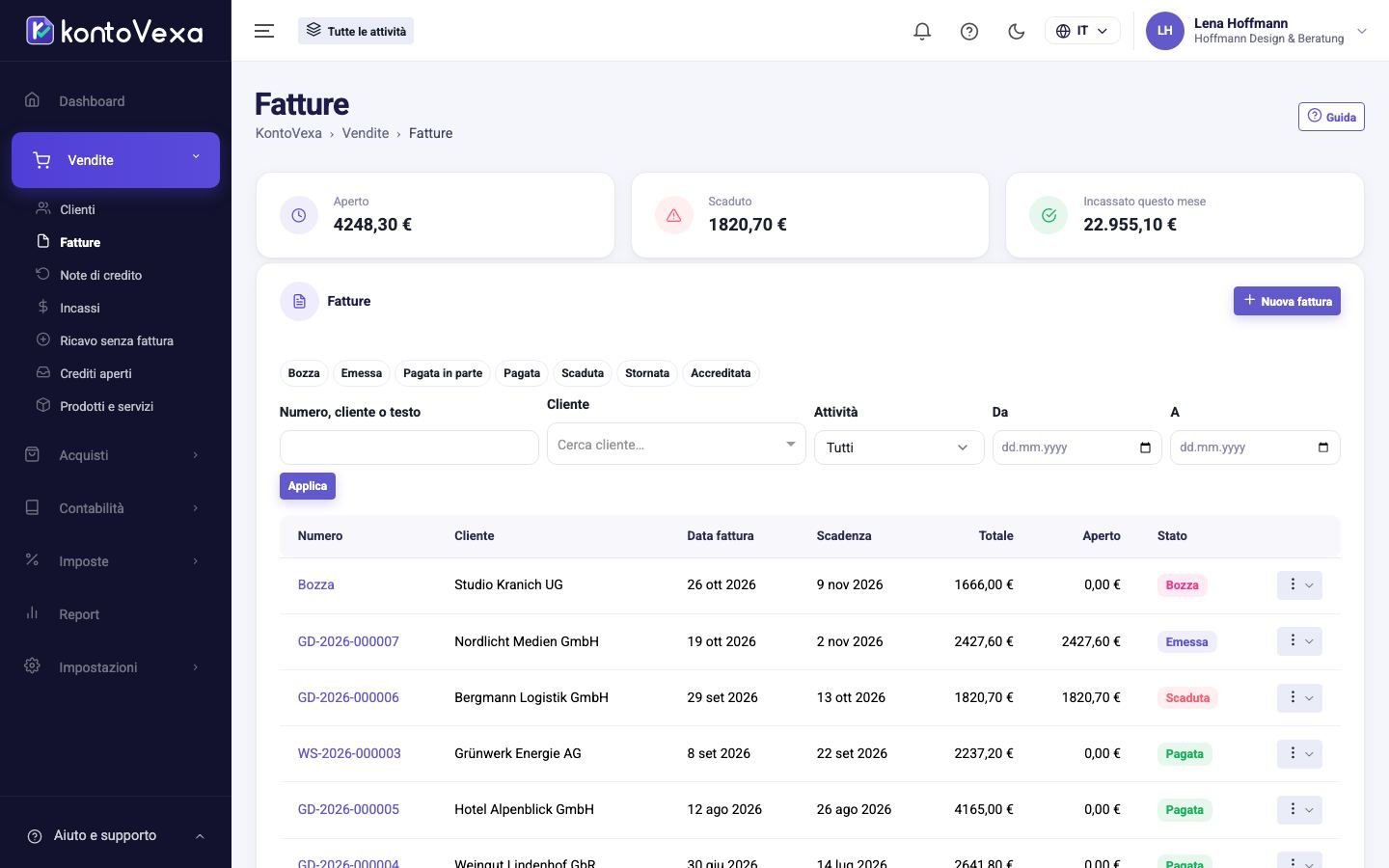Screen dimensions: 1389x868
Task: Expand Aiuto e supporto panel
Action: (x=116, y=835)
